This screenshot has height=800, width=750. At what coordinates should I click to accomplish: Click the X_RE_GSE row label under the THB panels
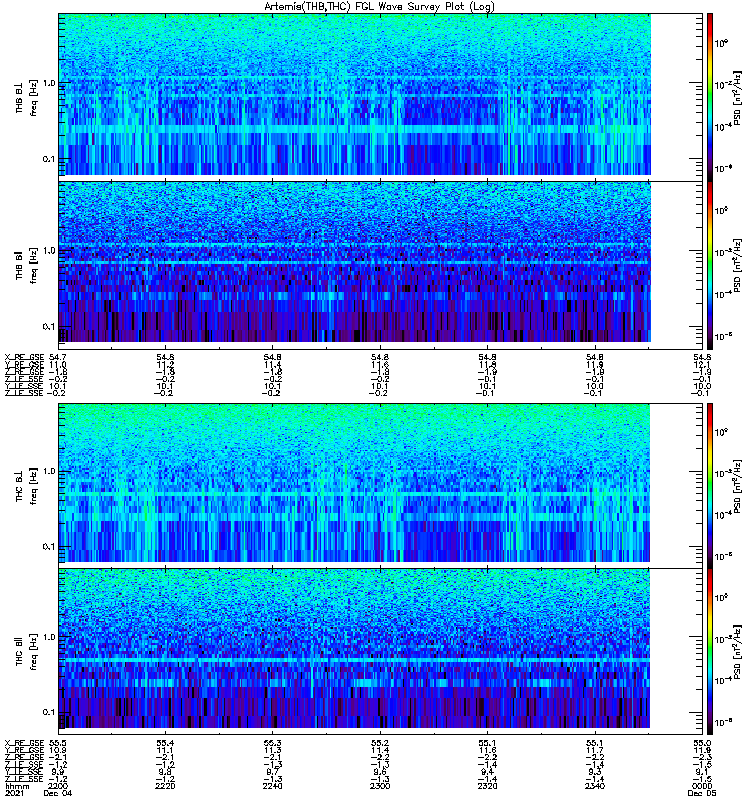[x=24, y=357]
